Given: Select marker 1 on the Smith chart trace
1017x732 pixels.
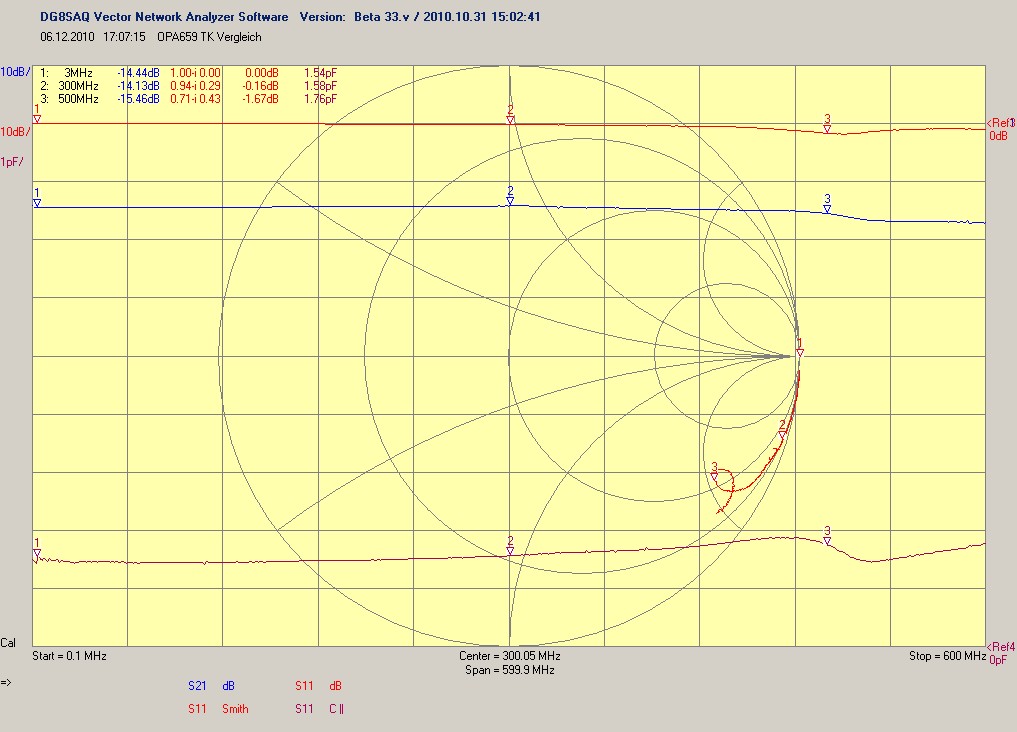Looking at the screenshot, I should tap(800, 353).
